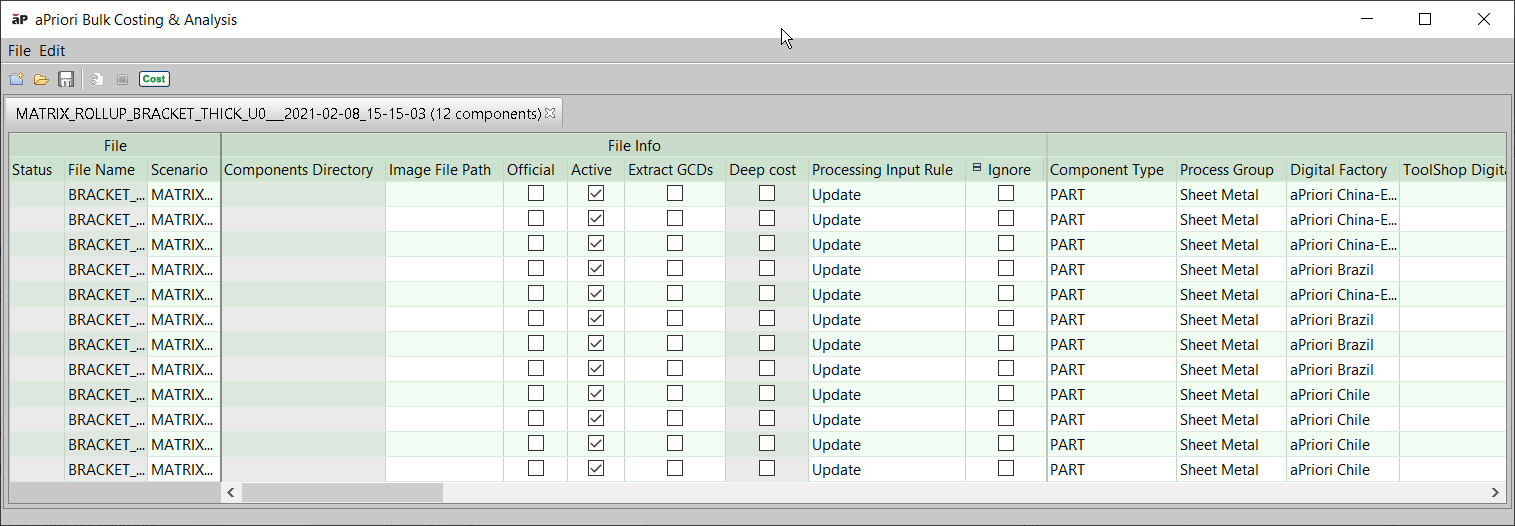
Task: Open the File menu
Action: 19,51
